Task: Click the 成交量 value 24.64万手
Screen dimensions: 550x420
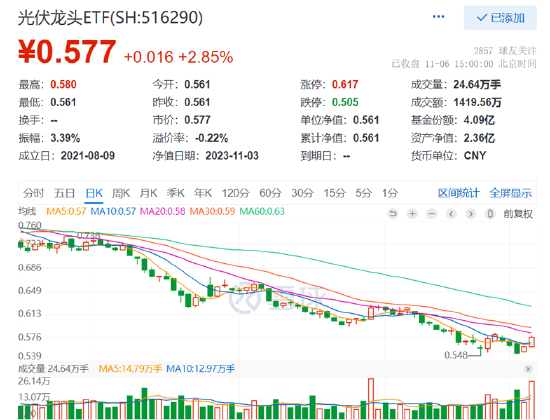Action: point(477,85)
